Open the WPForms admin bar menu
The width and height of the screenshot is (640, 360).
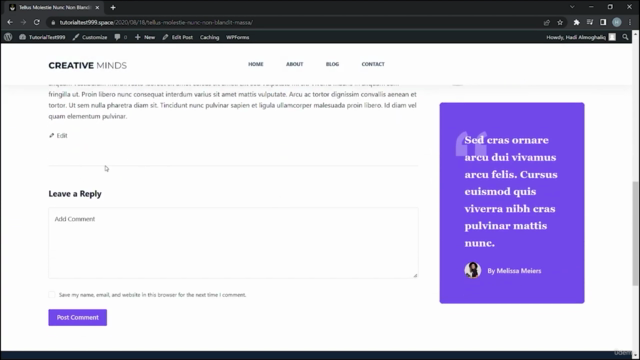tap(238, 37)
